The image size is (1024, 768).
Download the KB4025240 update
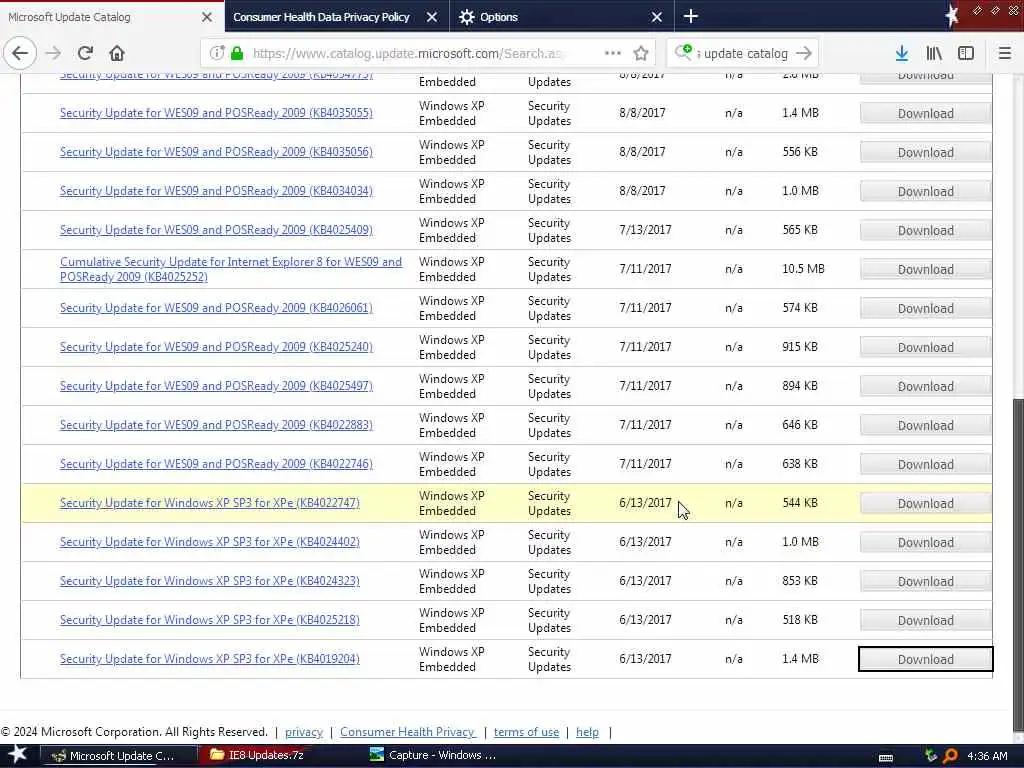(x=925, y=347)
